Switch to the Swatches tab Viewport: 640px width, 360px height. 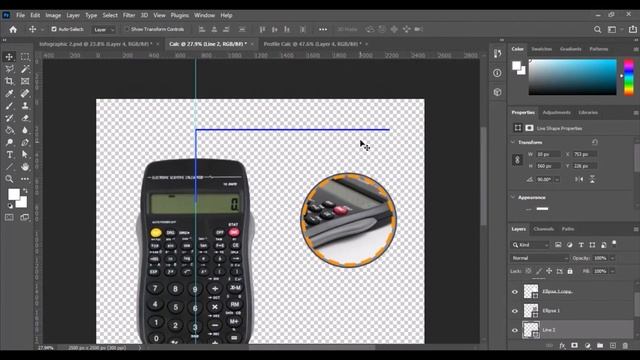pyautogui.click(x=542, y=49)
